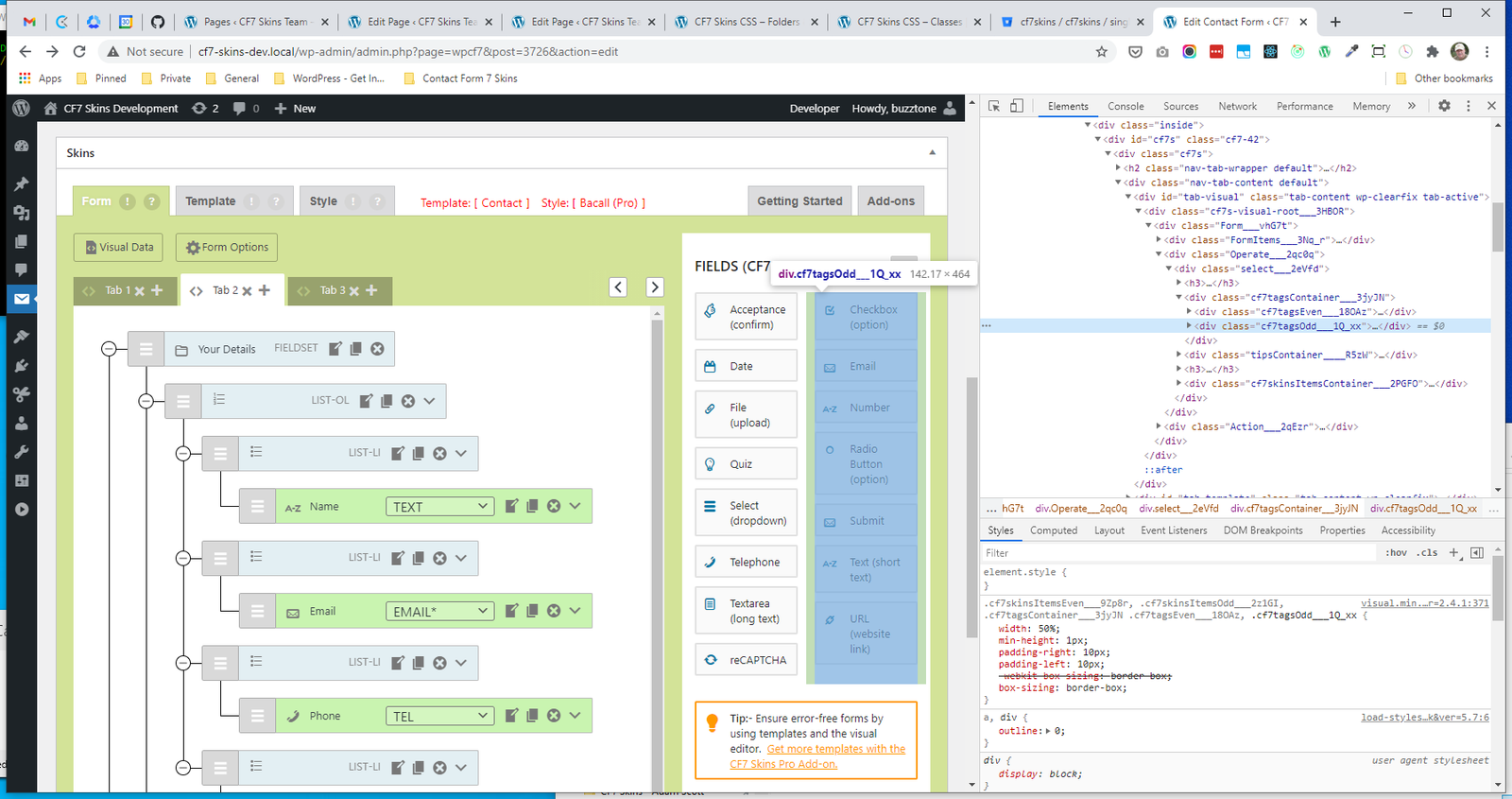Image resolution: width=1512 pixels, height=799 pixels.
Task: Open the TEL type dropdown for Phone
Action: click(x=439, y=716)
